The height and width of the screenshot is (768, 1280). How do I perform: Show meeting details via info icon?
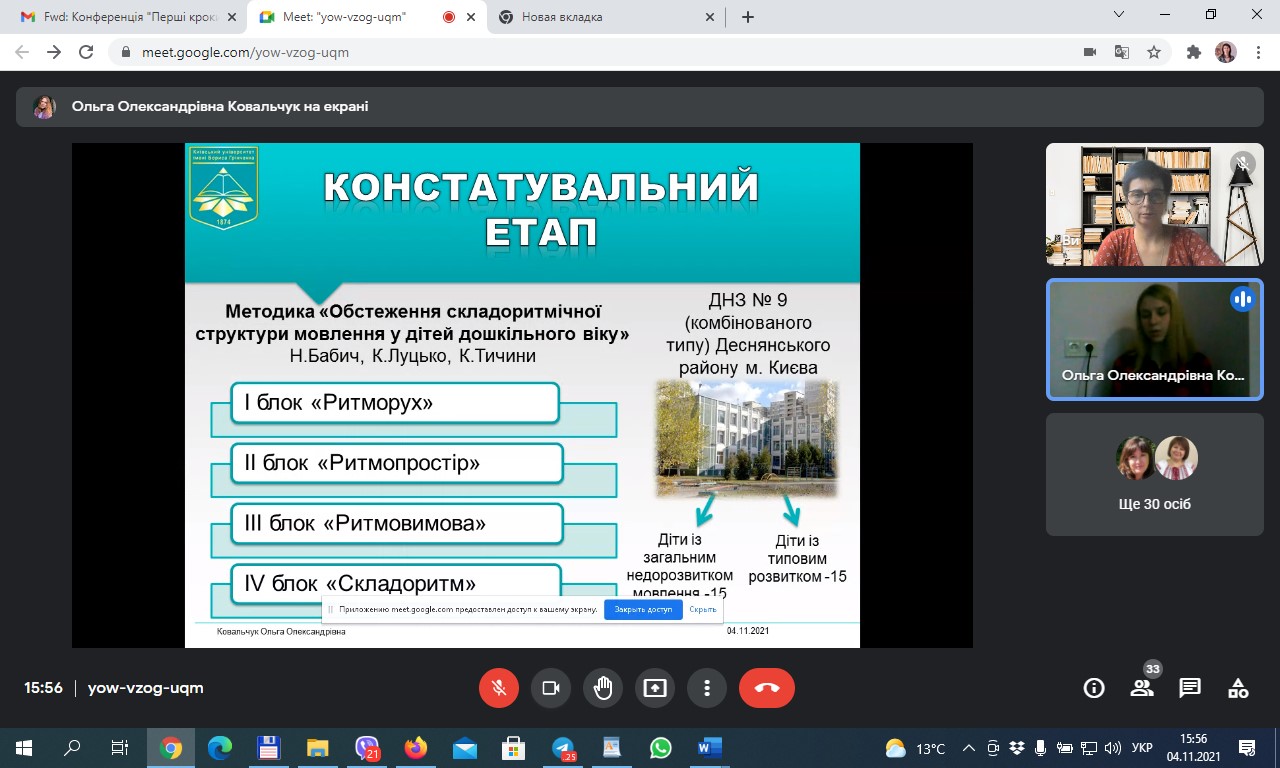tap(1093, 687)
